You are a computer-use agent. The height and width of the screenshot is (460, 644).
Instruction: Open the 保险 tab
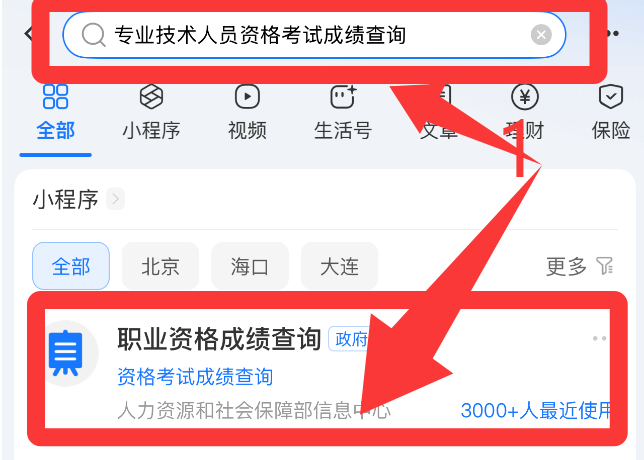tap(611, 112)
